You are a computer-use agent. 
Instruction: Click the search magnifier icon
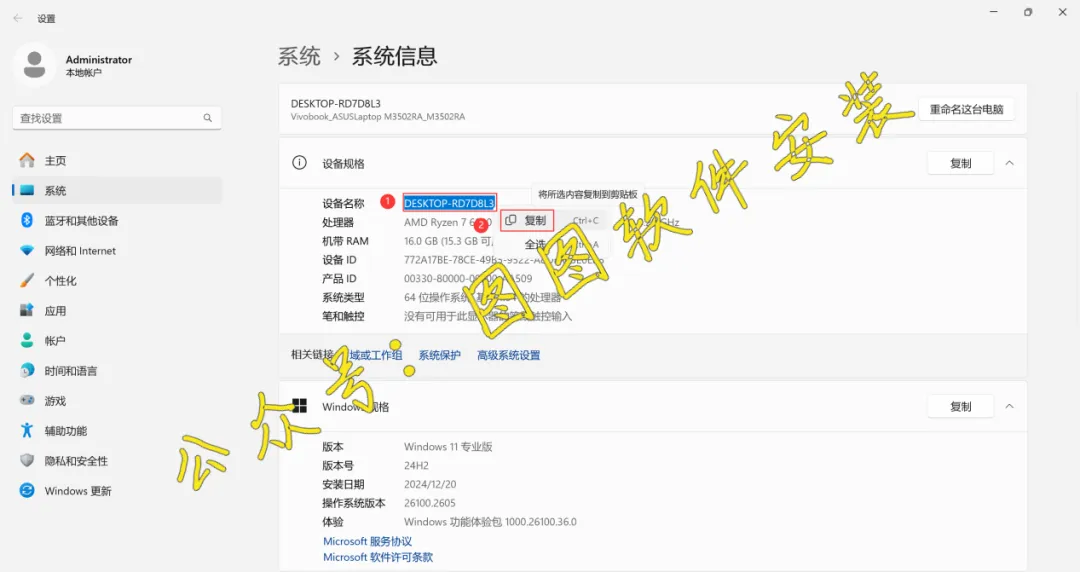(207, 118)
